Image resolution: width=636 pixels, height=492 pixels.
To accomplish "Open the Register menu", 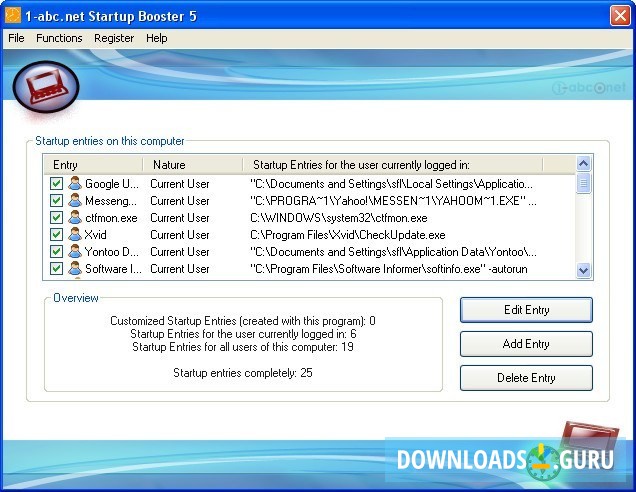I will click(x=114, y=38).
